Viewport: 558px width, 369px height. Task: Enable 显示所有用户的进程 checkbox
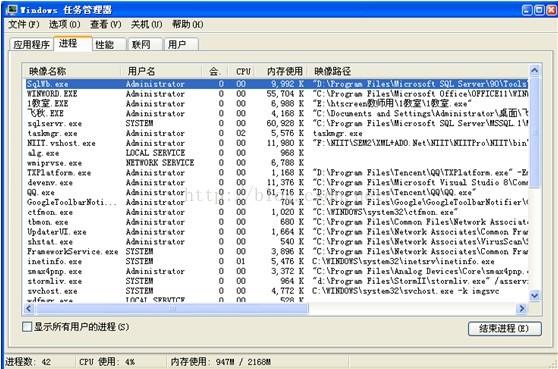point(27,327)
